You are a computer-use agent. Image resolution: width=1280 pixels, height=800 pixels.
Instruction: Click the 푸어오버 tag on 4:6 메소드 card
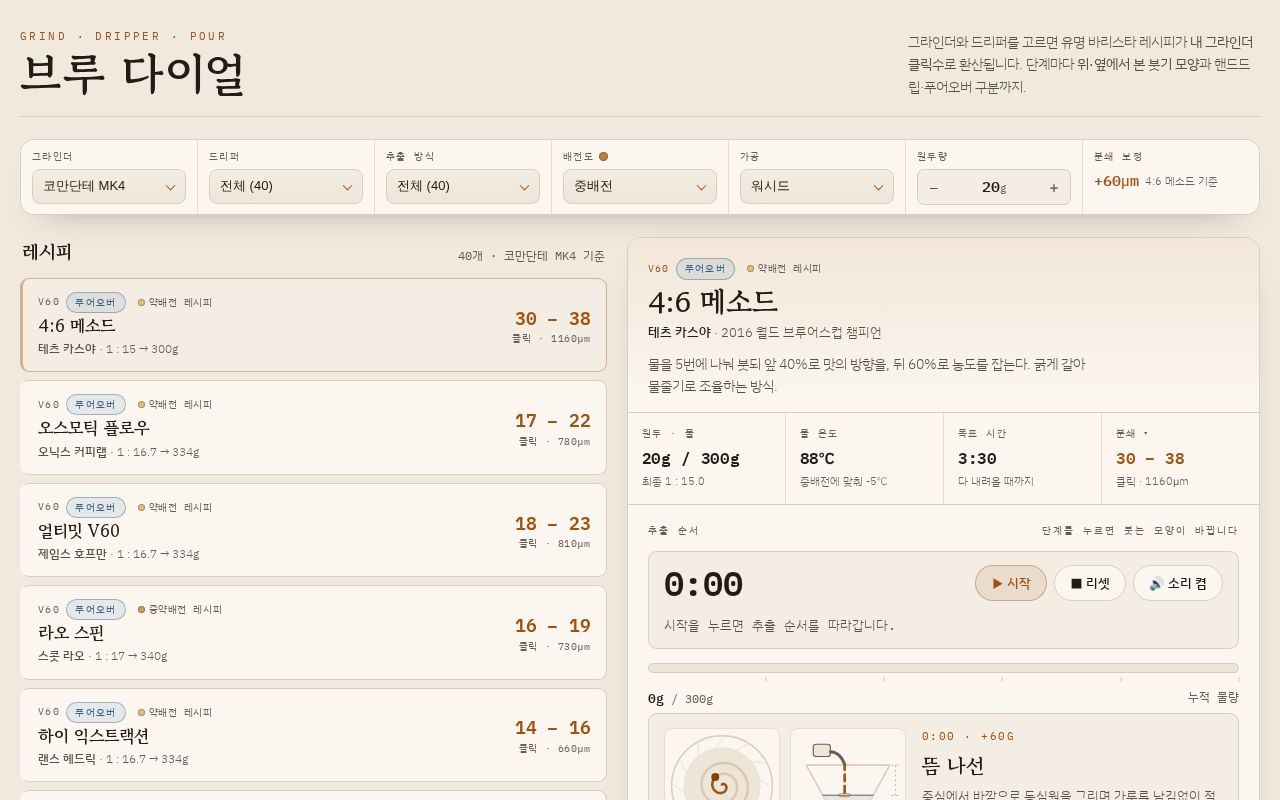(x=96, y=302)
